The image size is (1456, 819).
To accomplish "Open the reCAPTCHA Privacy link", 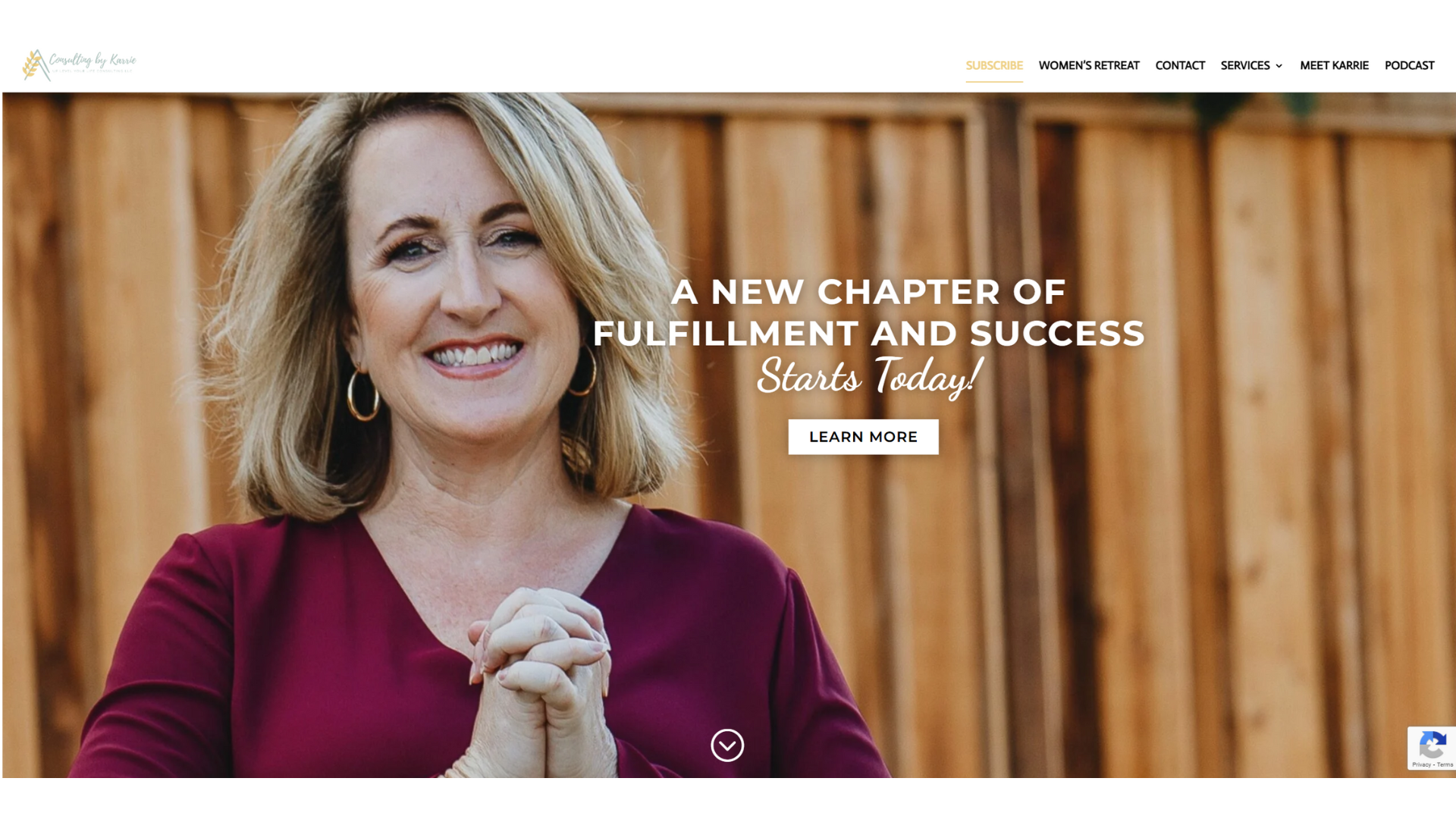I will (x=1421, y=764).
